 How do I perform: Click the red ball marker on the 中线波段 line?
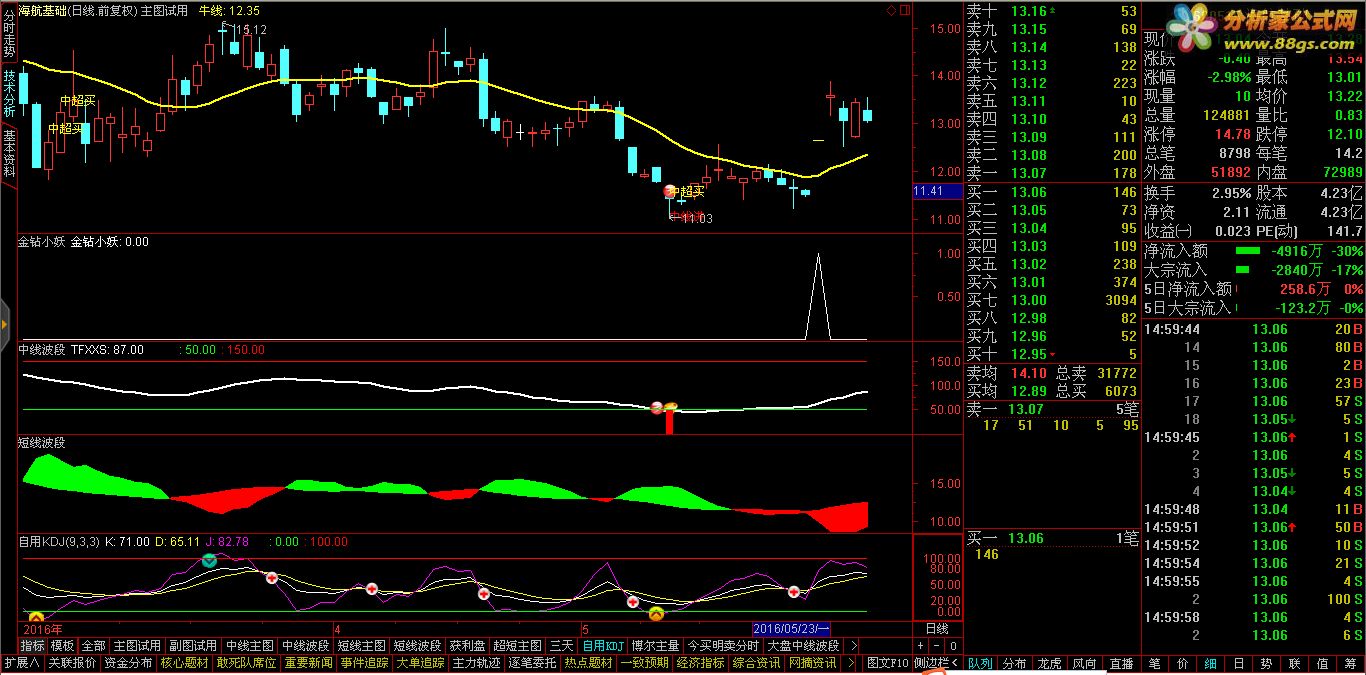pos(657,407)
